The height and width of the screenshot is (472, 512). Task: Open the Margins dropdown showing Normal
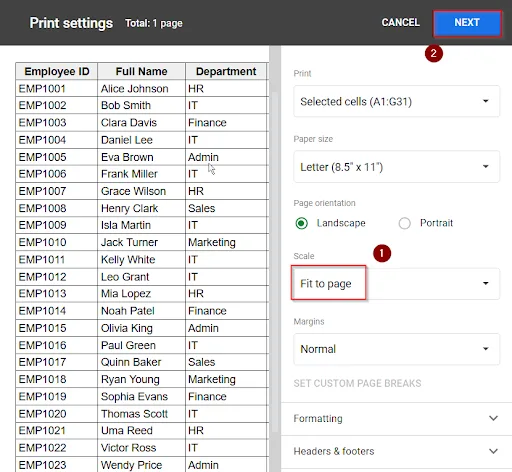[x=397, y=349]
